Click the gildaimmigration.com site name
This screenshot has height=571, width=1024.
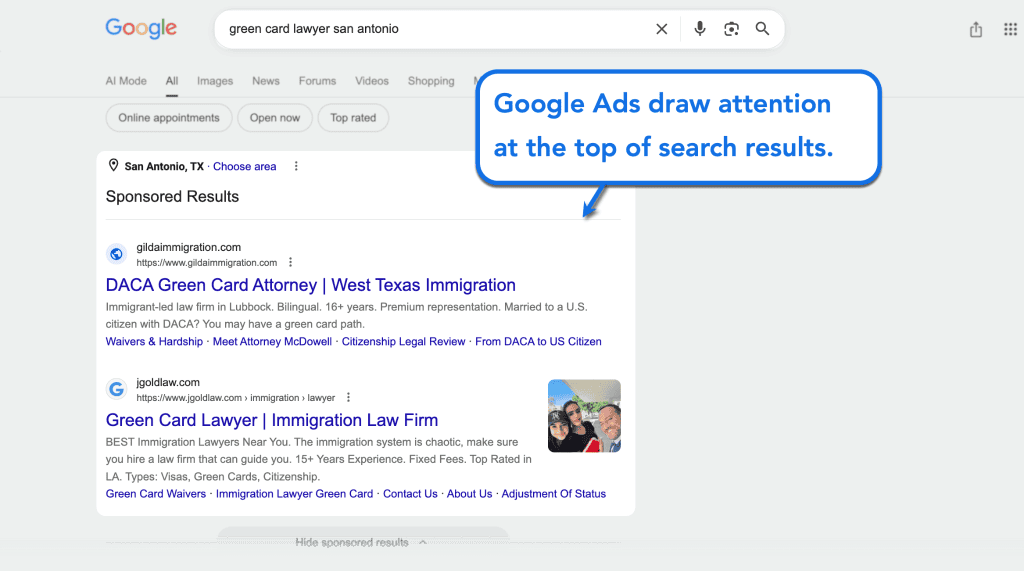(189, 247)
